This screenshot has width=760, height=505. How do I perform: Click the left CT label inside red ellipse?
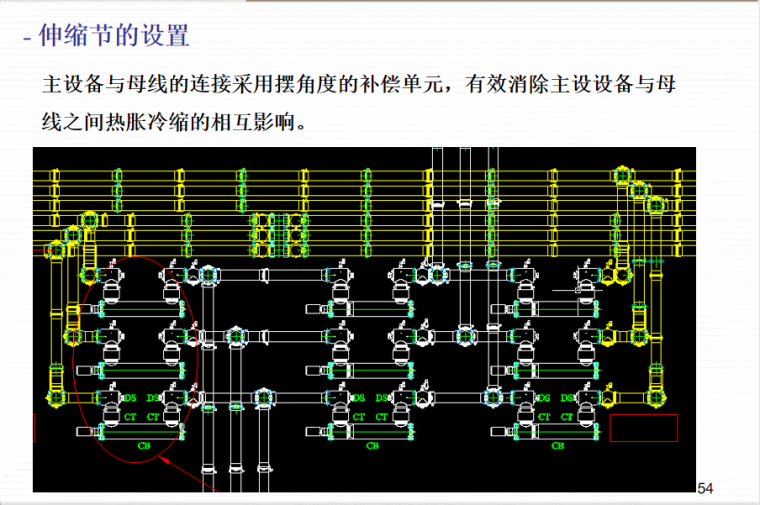(x=130, y=416)
